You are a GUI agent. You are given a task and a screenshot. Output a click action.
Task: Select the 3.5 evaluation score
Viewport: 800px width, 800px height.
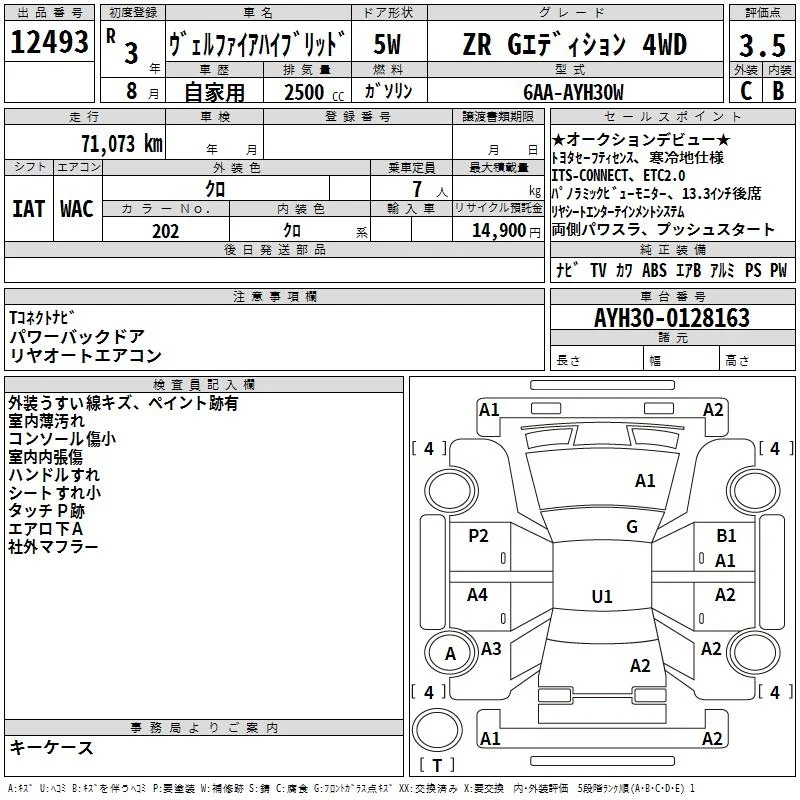coord(762,45)
